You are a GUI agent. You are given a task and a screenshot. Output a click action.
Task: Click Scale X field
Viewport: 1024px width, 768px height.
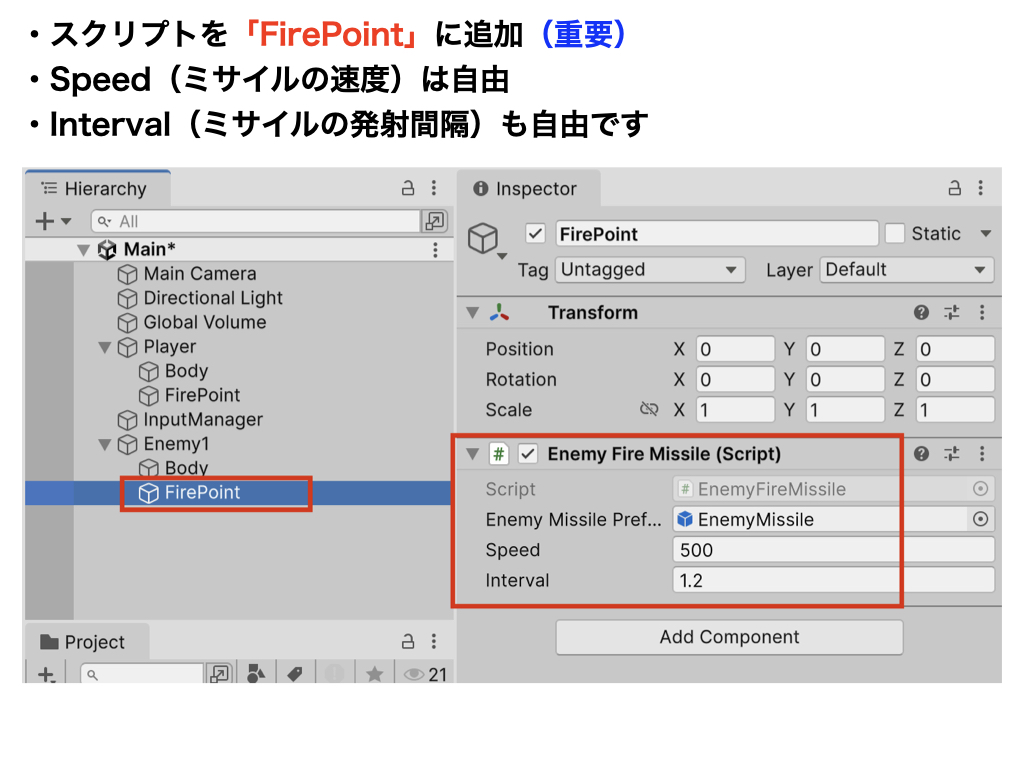coord(735,410)
